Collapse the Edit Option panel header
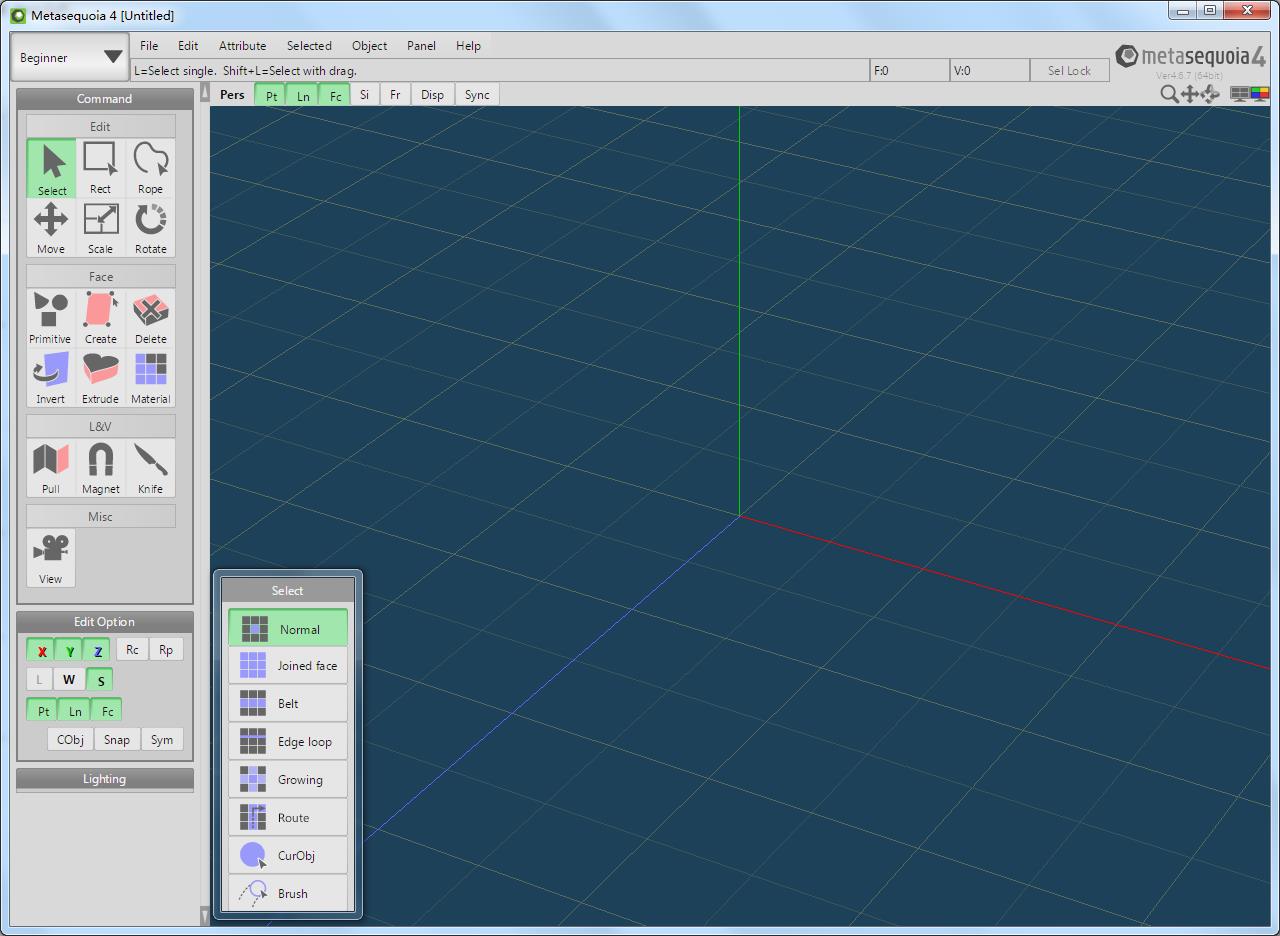 point(104,622)
